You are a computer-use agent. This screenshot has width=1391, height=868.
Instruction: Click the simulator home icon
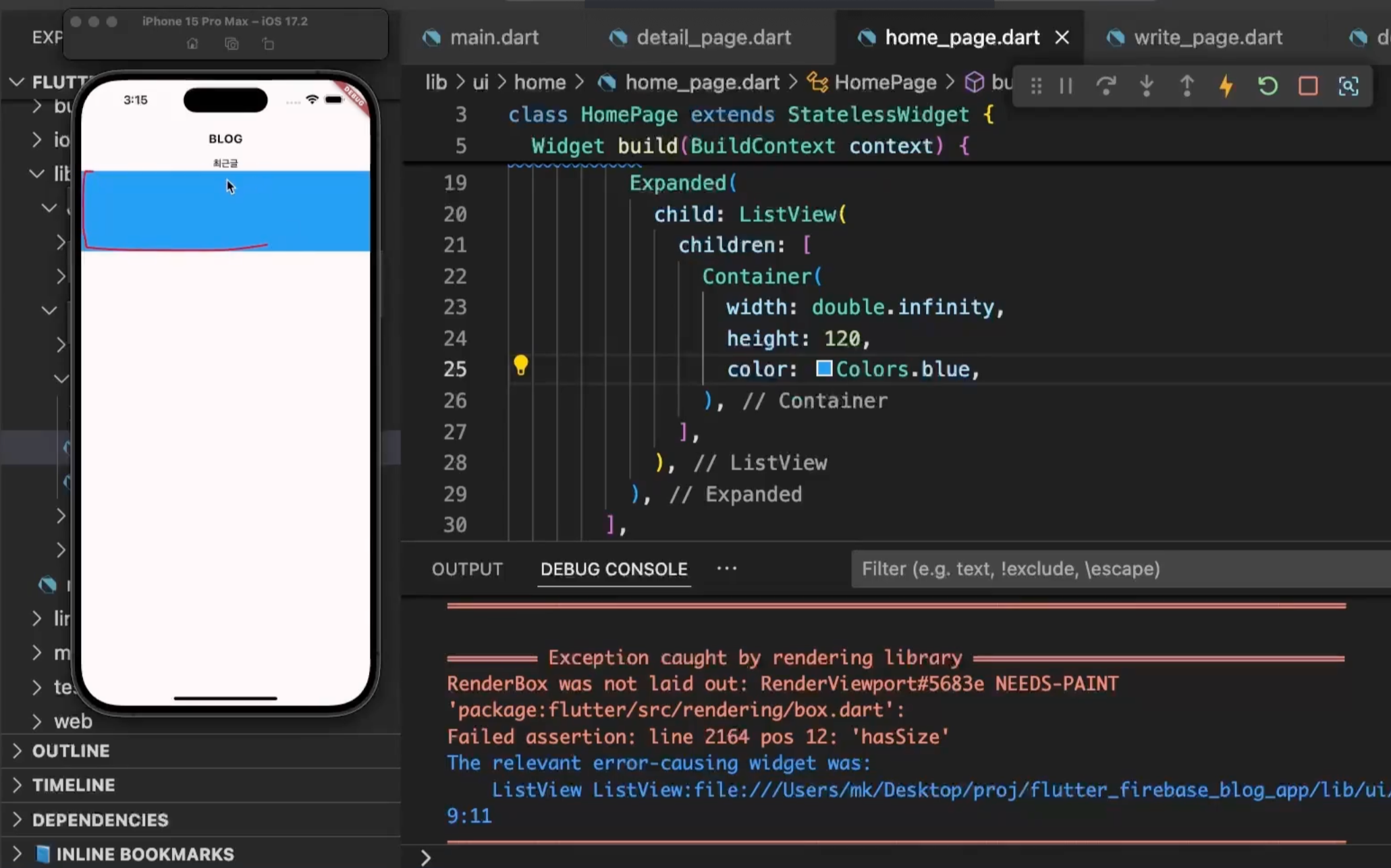coord(192,44)
